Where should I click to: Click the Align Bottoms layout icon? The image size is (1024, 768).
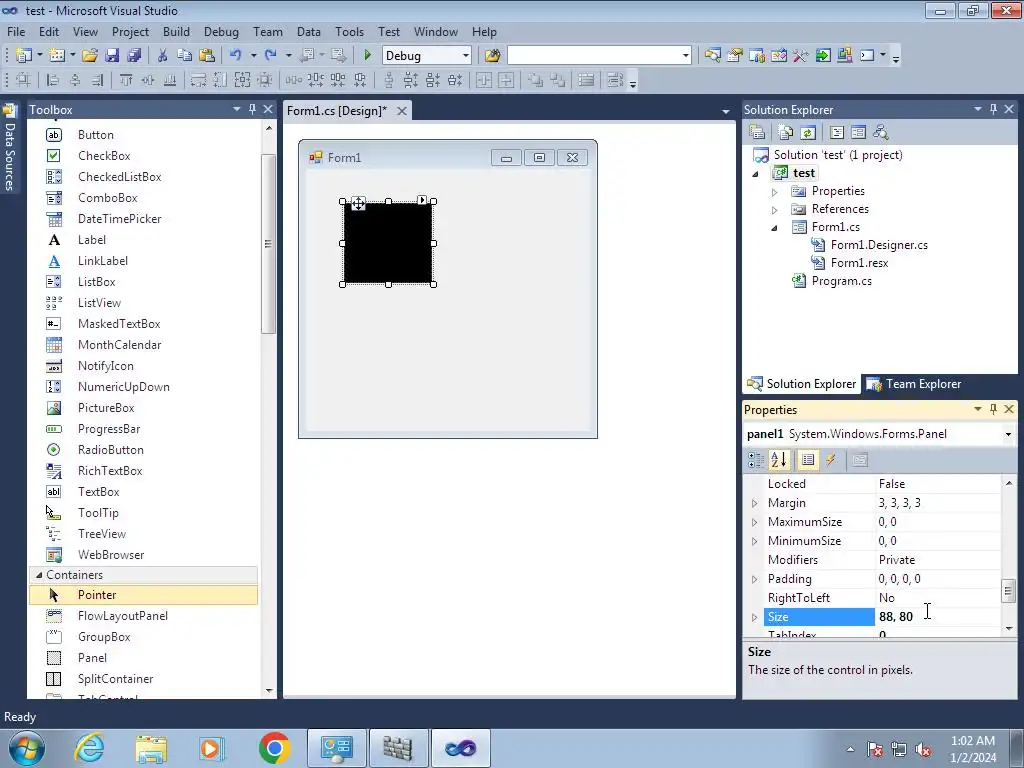[170, 80]
